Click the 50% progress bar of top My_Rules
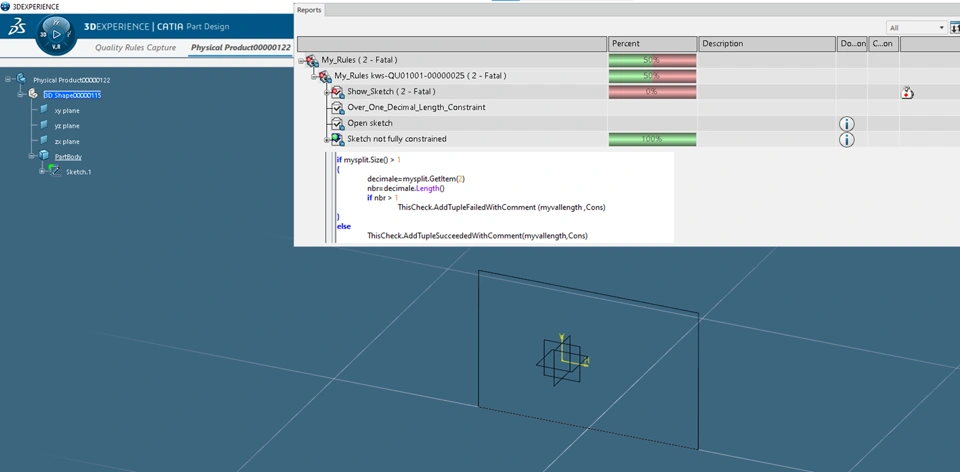The image size is (960, 472). 653,60
